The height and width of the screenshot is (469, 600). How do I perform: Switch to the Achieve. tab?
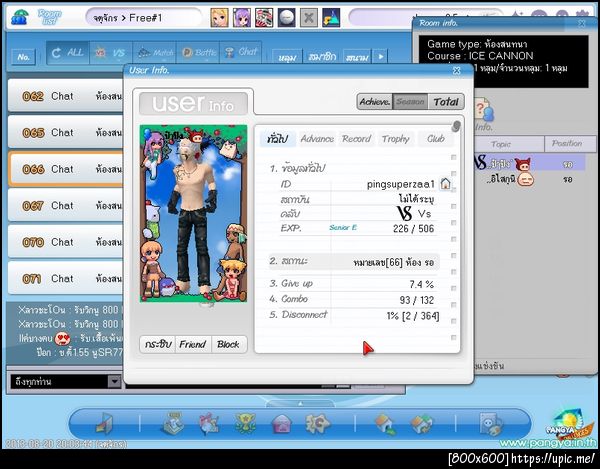pyautogui.click(x=375, y=102)
